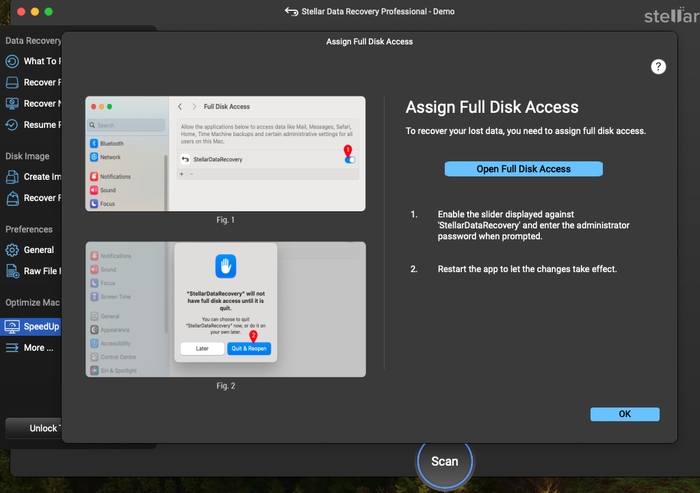Image resolution: width=700 pixels, height=493 pixels.
Task: Click the Optimize Mac section label
Action: coord(33,302)
